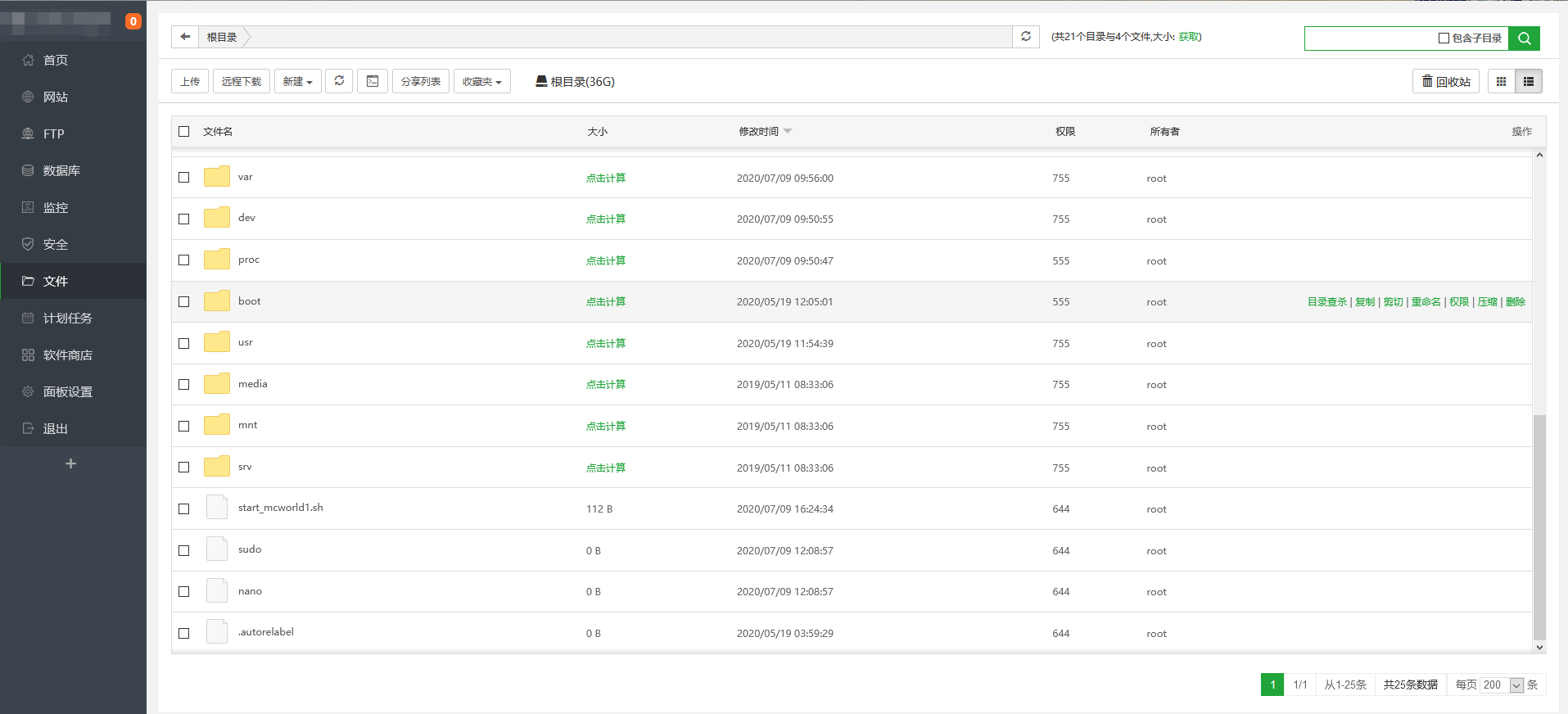Click the dev folder icon
Viewport: 1568px width, 714px height.
217,218
